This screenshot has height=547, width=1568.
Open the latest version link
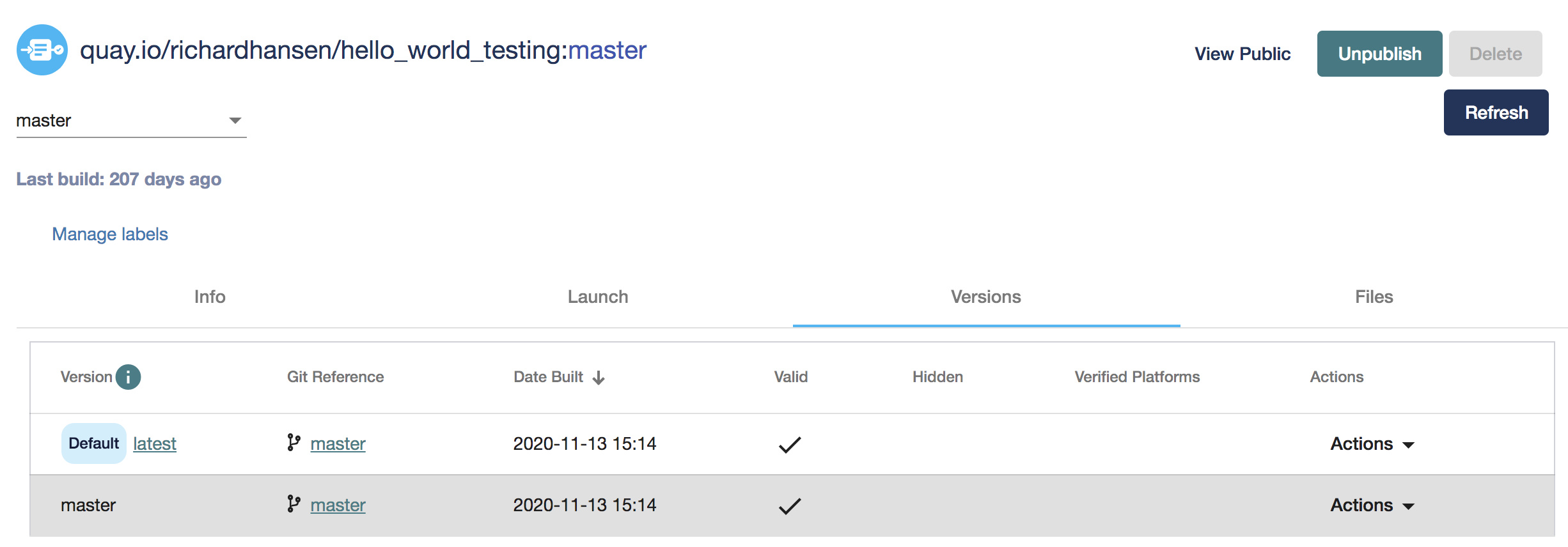tap(155, 443)
